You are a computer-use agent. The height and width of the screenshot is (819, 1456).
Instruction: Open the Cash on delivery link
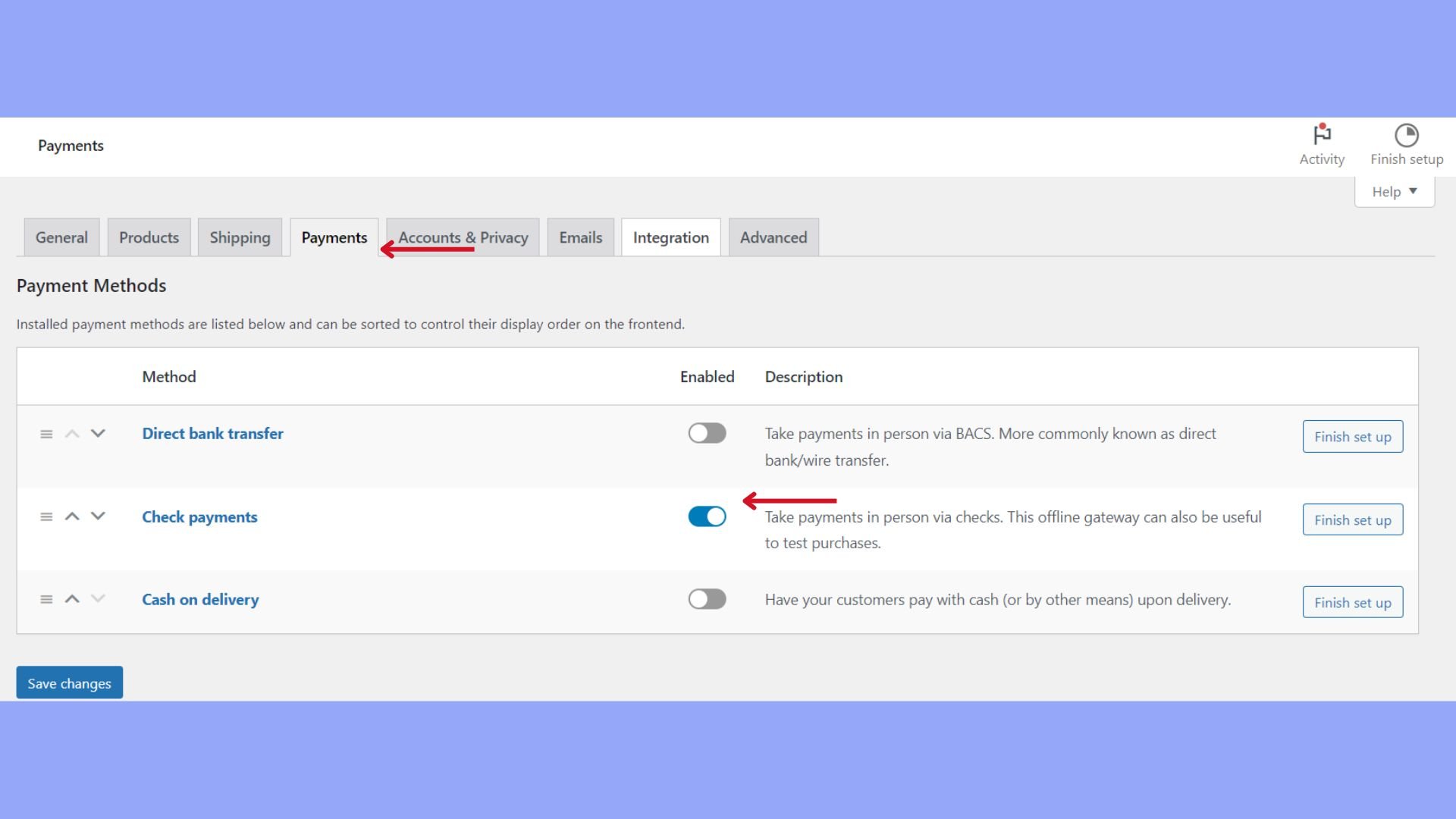[x=200, y=600]
